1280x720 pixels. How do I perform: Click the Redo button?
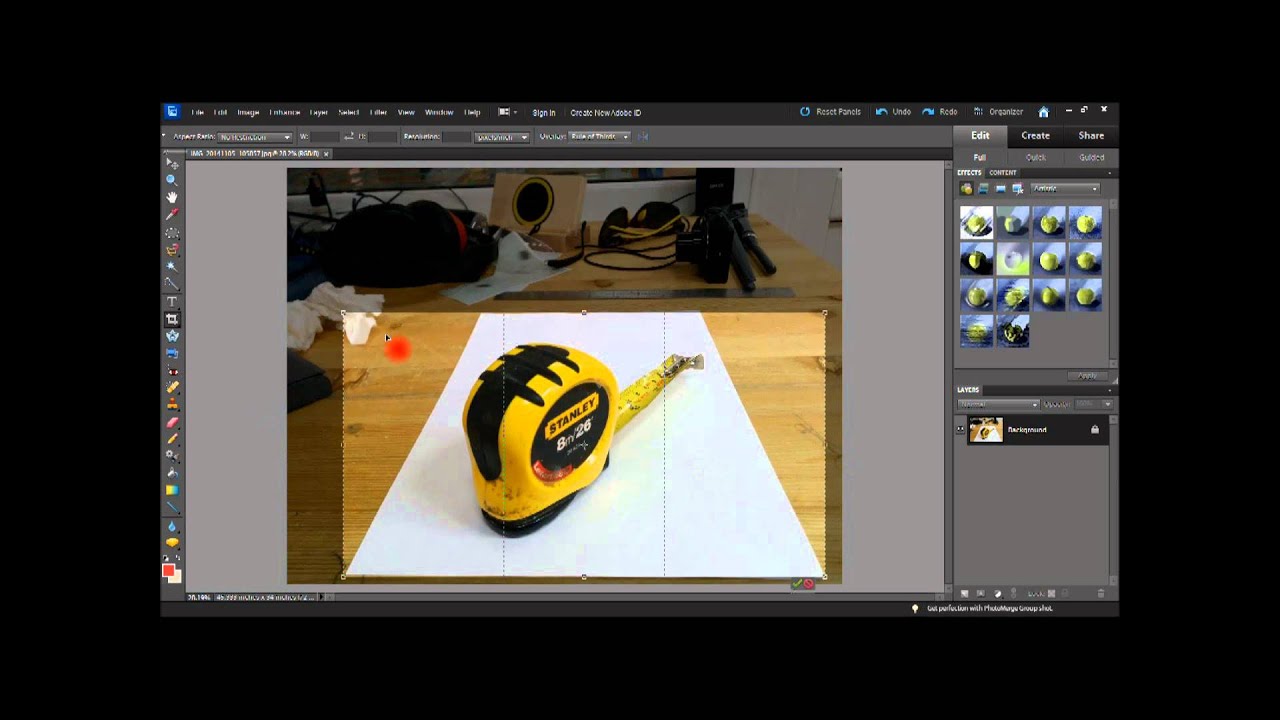[940, 112]
